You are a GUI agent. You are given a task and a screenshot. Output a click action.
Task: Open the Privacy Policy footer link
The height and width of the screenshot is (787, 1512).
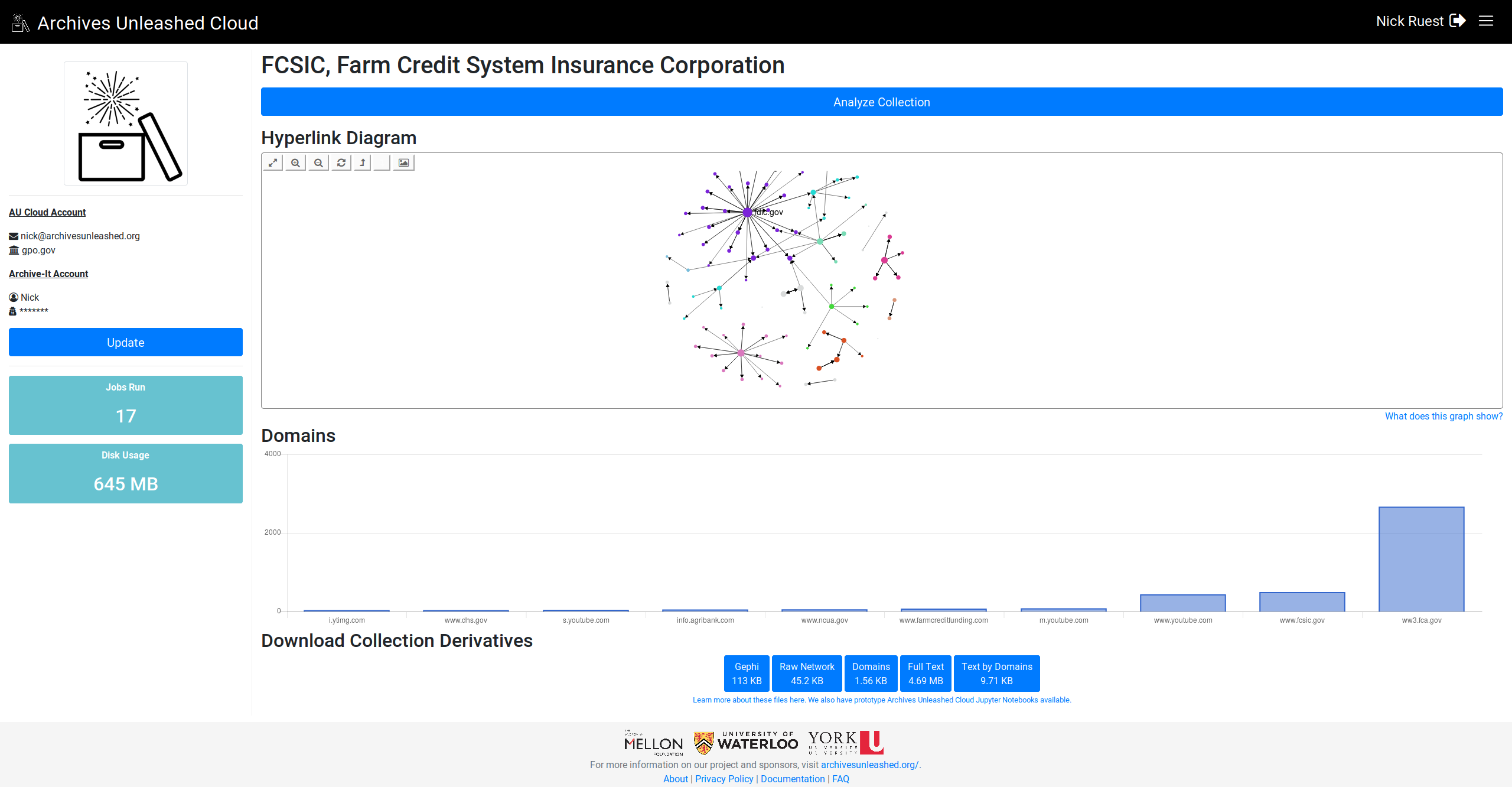(x=724, y=779)
